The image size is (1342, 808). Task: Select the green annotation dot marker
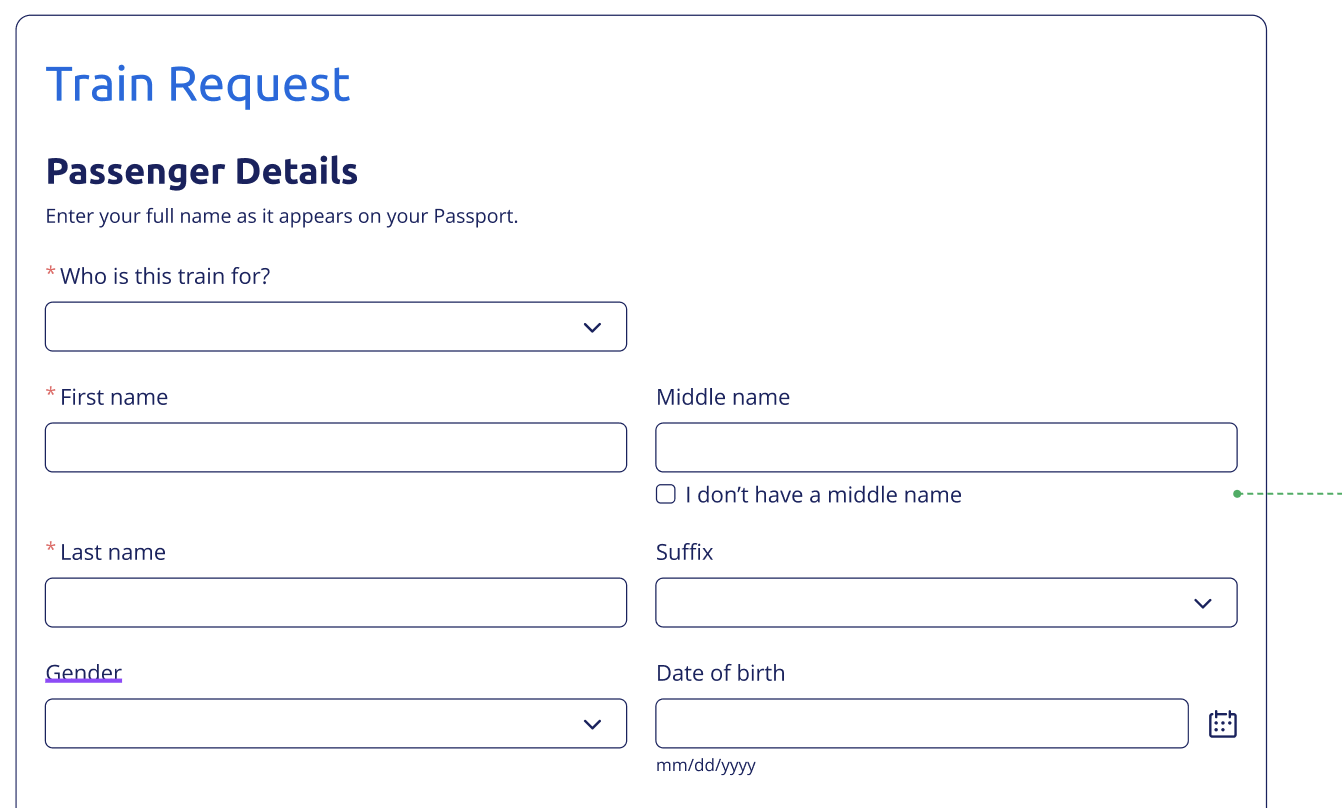click(x=1237, y=494)
